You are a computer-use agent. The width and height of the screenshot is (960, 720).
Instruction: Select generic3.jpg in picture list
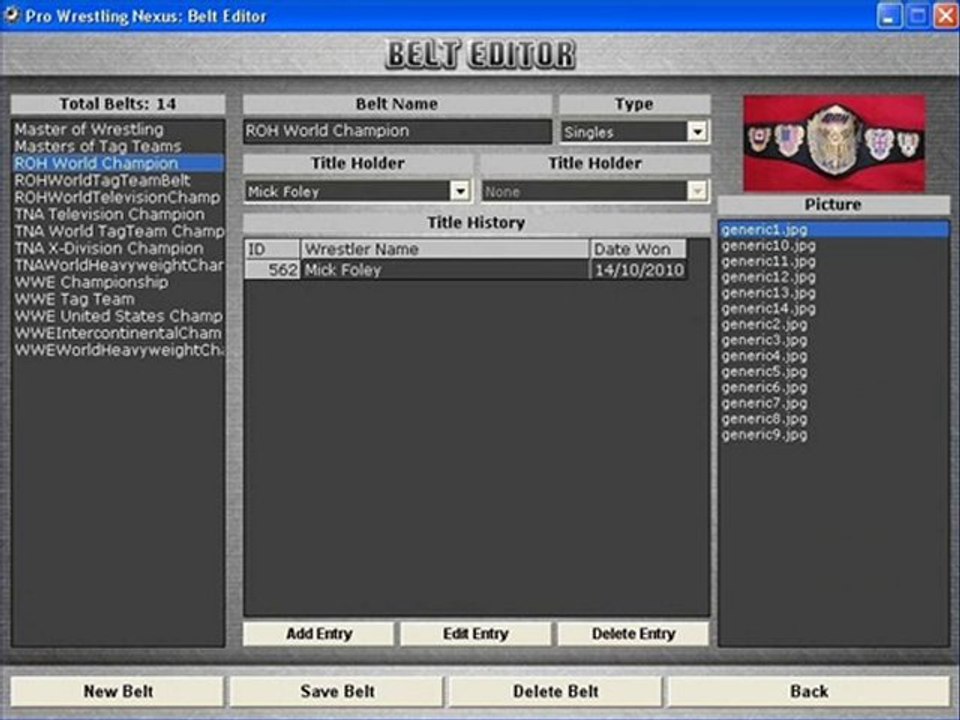pos(834,340)
